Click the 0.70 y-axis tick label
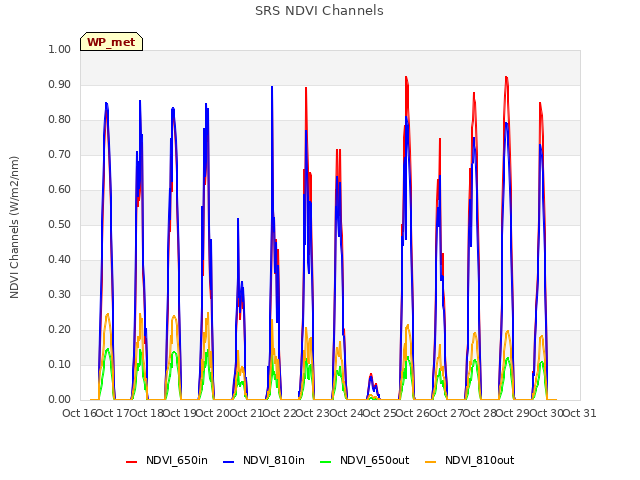Image resolution: width=640 pixels, height=480 pixels. (60, 155)
